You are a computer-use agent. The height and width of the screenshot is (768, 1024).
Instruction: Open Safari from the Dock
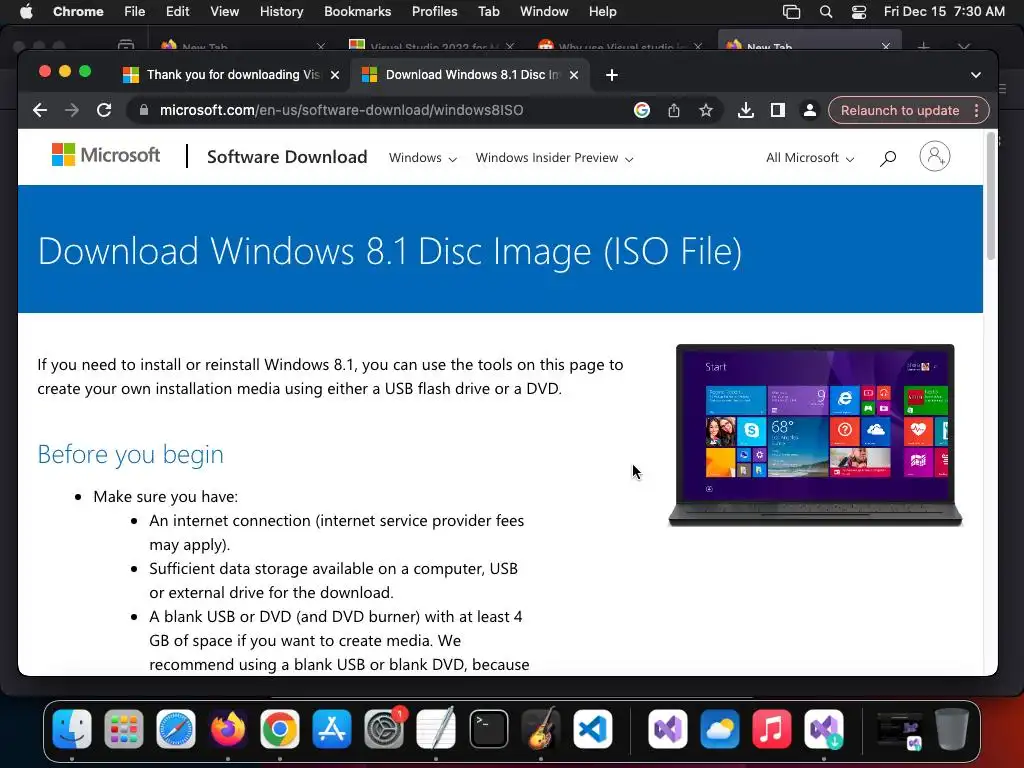click(x=176, y=729)
